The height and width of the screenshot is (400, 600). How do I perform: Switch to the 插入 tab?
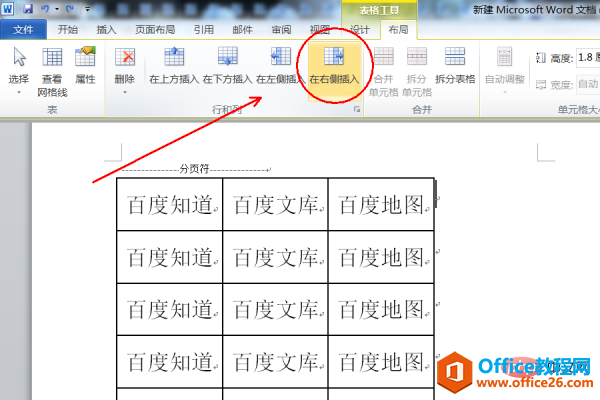[106, 29]
